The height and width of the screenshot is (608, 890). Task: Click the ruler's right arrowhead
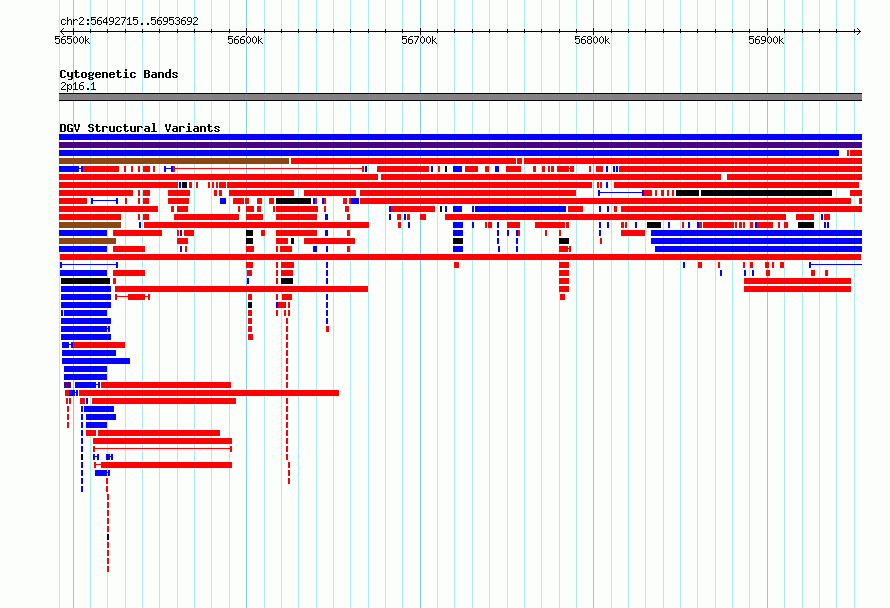858,32
